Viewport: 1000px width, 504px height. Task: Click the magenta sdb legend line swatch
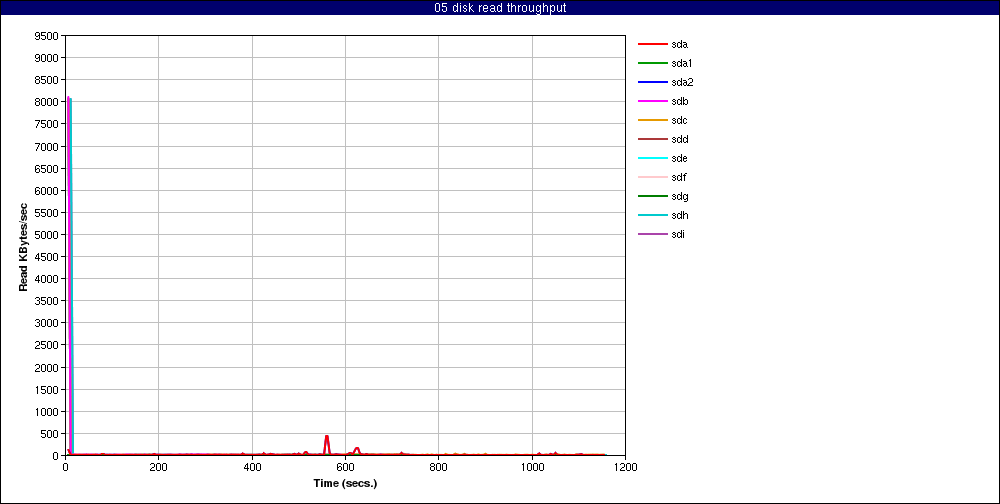pos(652,101)
